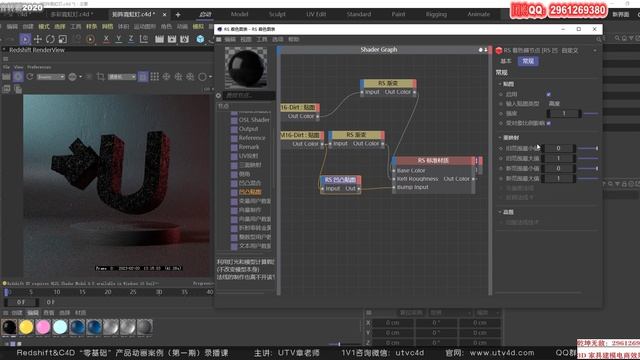Open the arrow menu at attribute panel header right

(595, 51)
